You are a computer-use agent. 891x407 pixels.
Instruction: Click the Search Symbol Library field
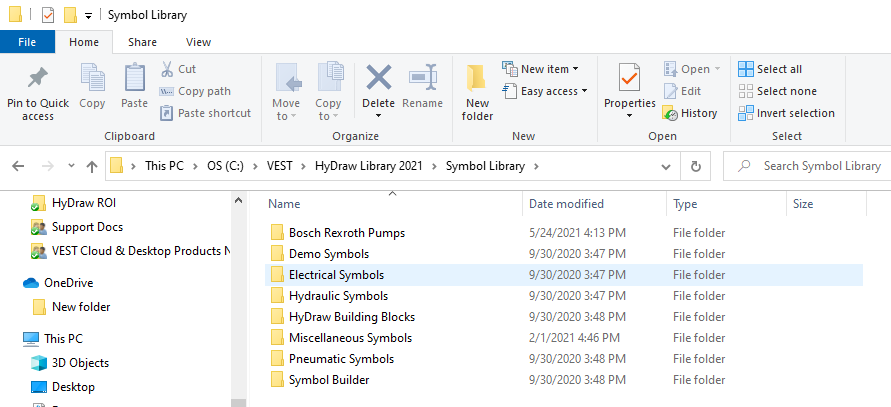tap(807, 166)
